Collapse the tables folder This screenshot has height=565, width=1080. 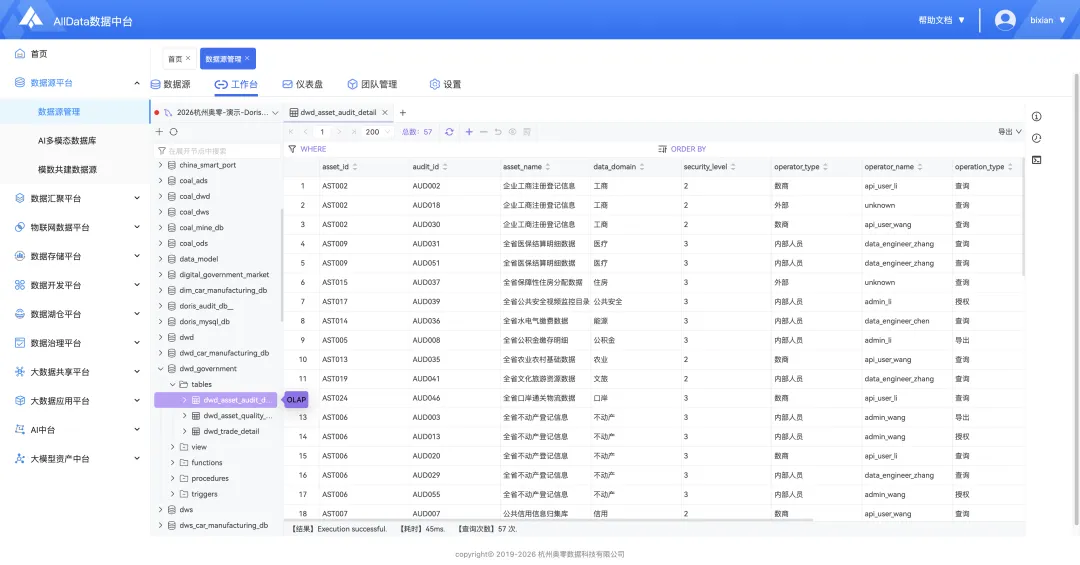tap(173, 384)
